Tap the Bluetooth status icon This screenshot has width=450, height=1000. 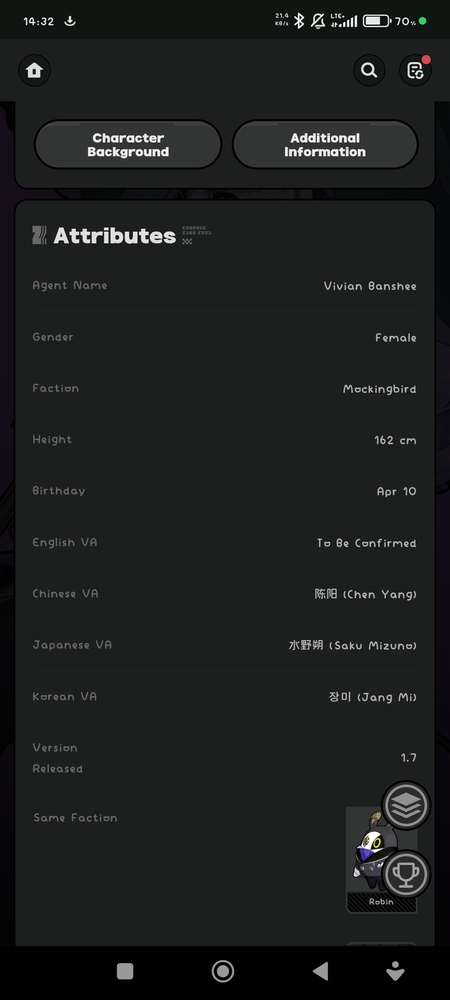pyautogui.click(x=299, y=21)
